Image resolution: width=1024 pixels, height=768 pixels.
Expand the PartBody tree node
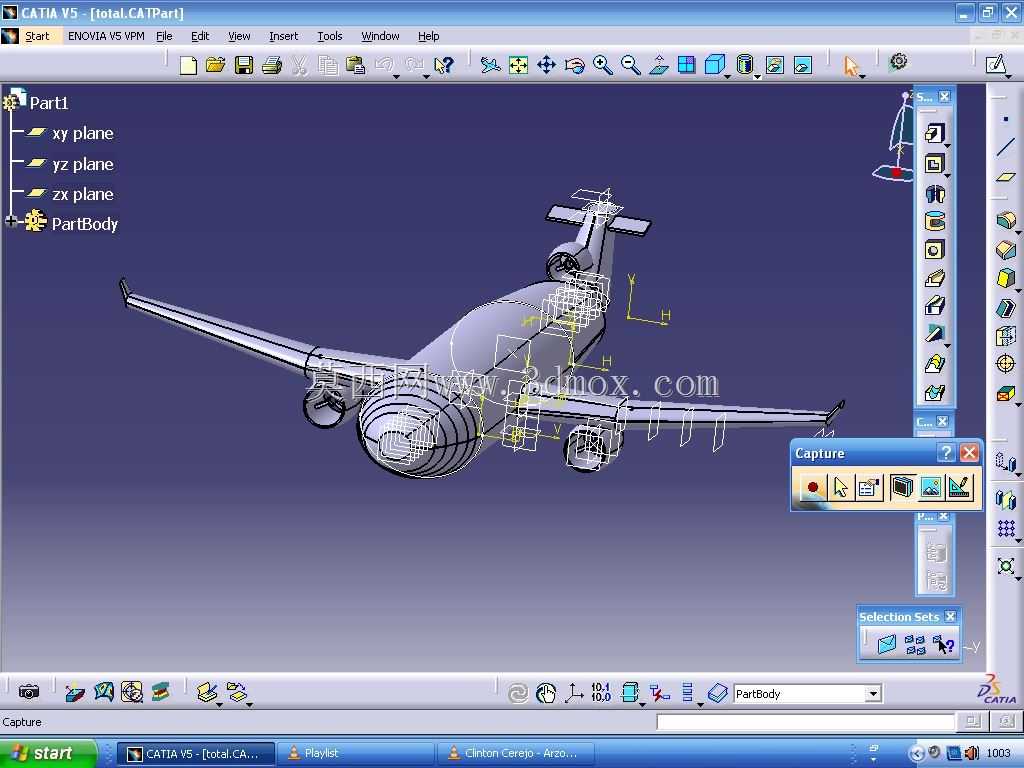[10, 222]
